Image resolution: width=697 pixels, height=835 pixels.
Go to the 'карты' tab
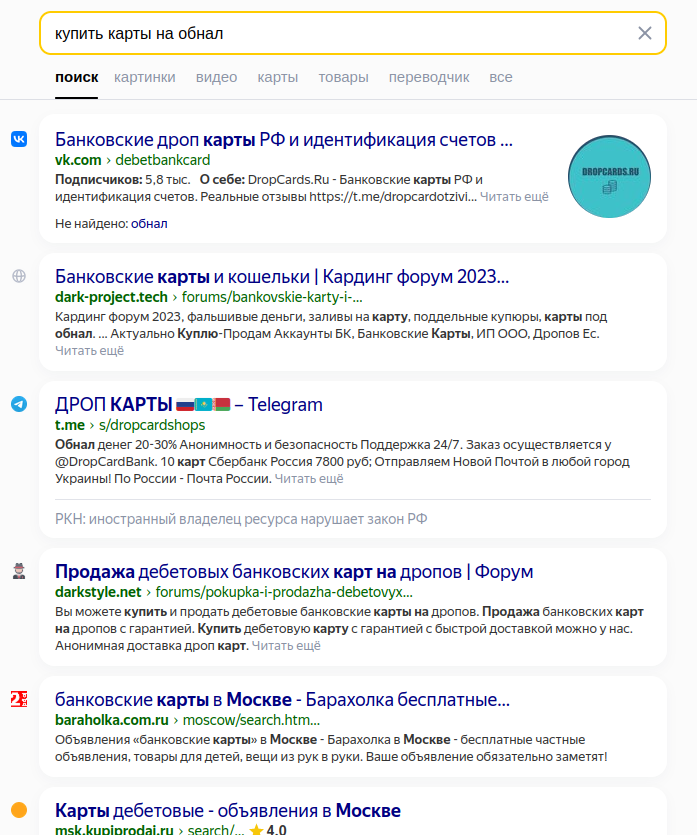click(277, 77)
